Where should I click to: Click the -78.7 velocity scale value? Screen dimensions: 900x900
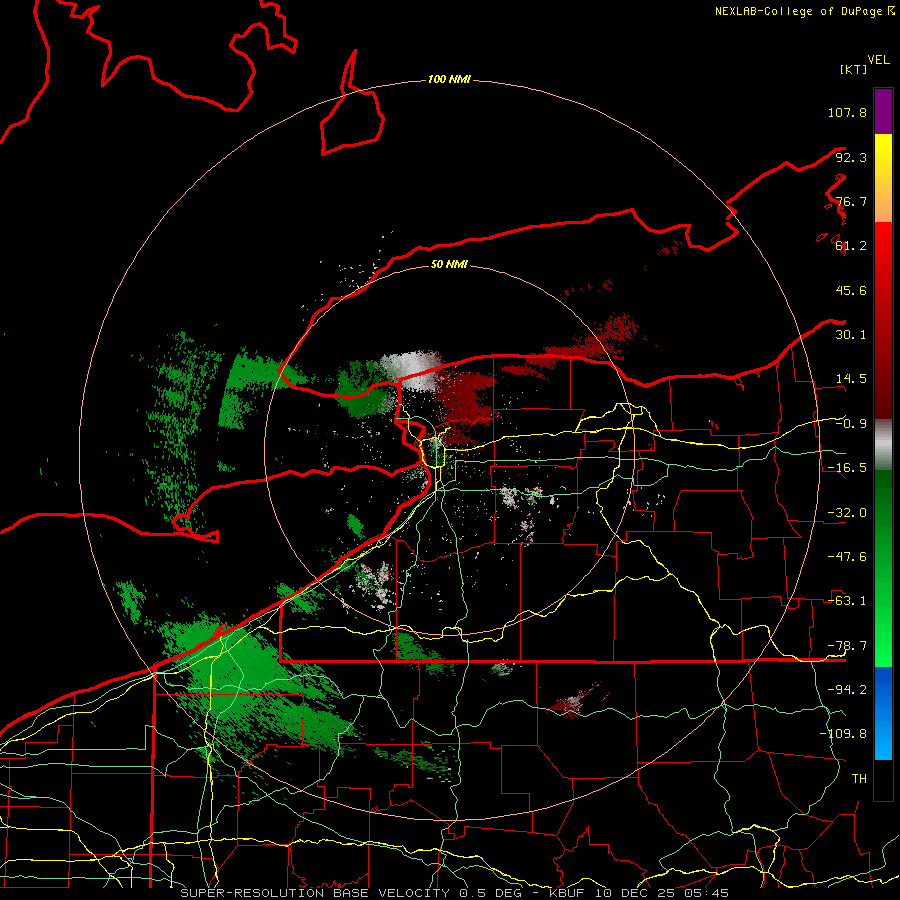pyautogui.click(x=847, y=646)
